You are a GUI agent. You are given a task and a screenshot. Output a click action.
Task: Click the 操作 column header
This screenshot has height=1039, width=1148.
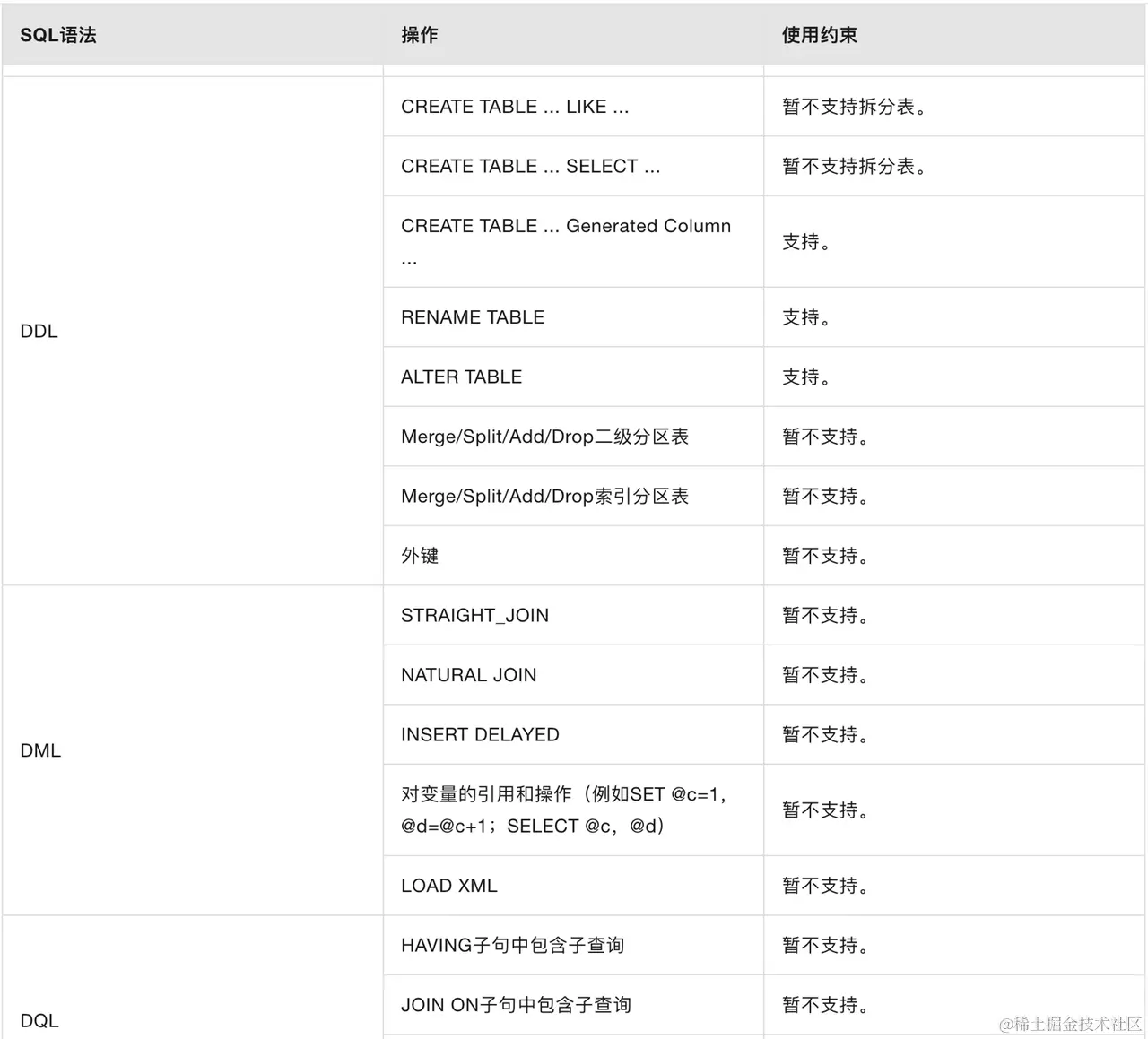(x=419, y=35)
